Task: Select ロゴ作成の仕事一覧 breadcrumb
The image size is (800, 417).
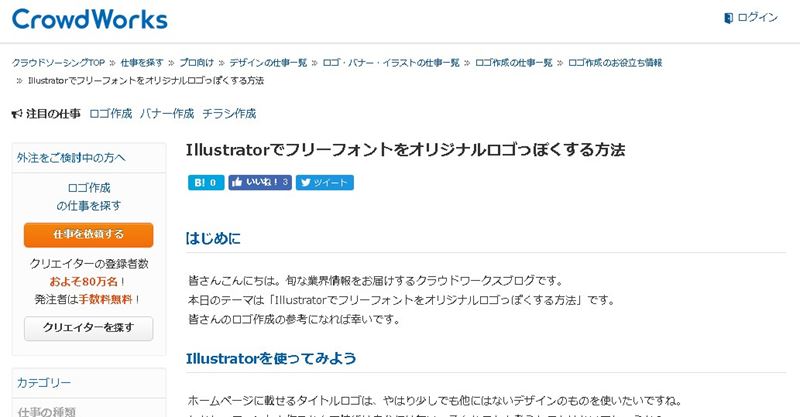Action: pos(514,62)
